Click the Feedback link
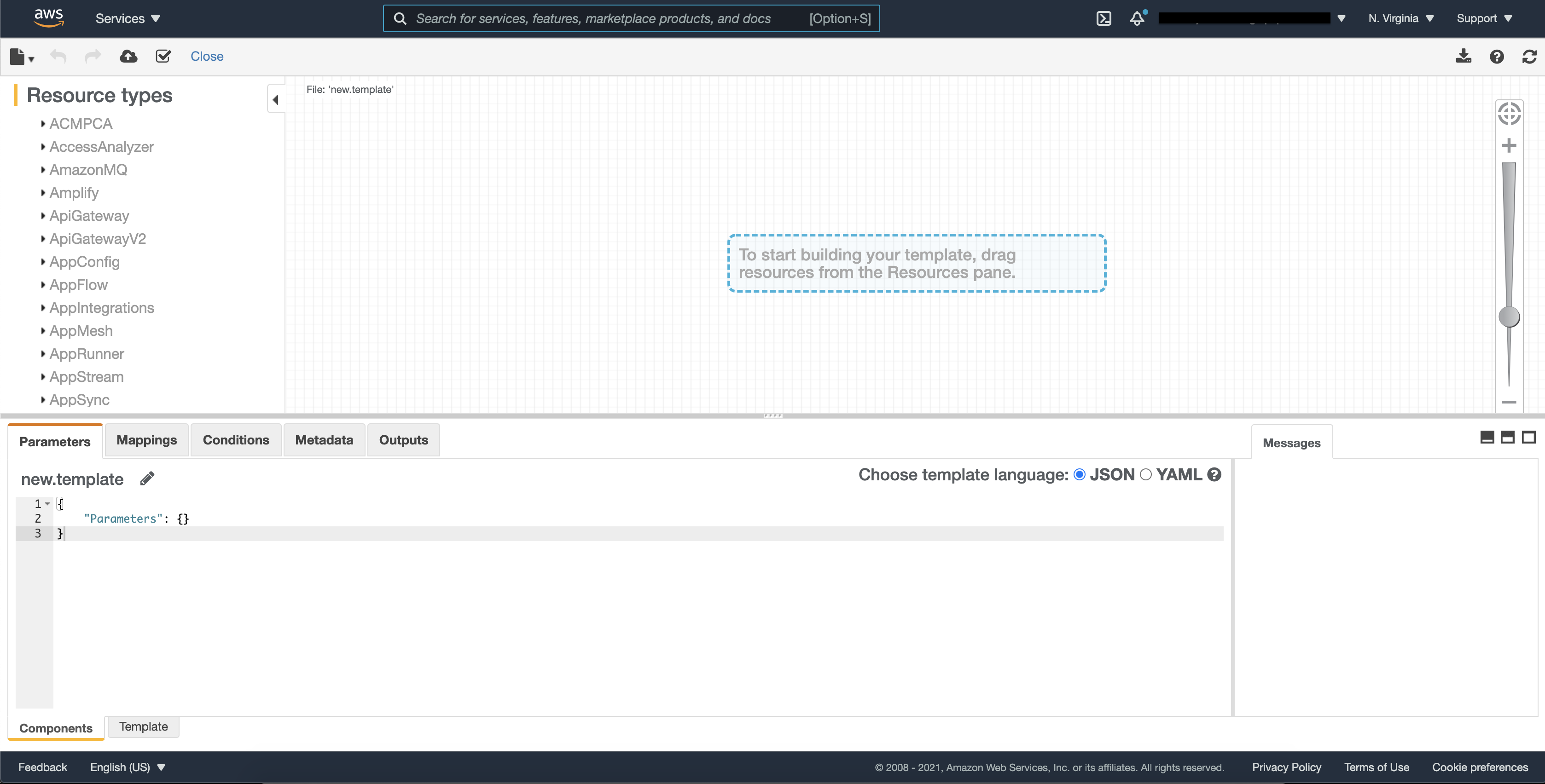Image resolution: width=1545 pixels, height=784 pixels. coord(42,767)
